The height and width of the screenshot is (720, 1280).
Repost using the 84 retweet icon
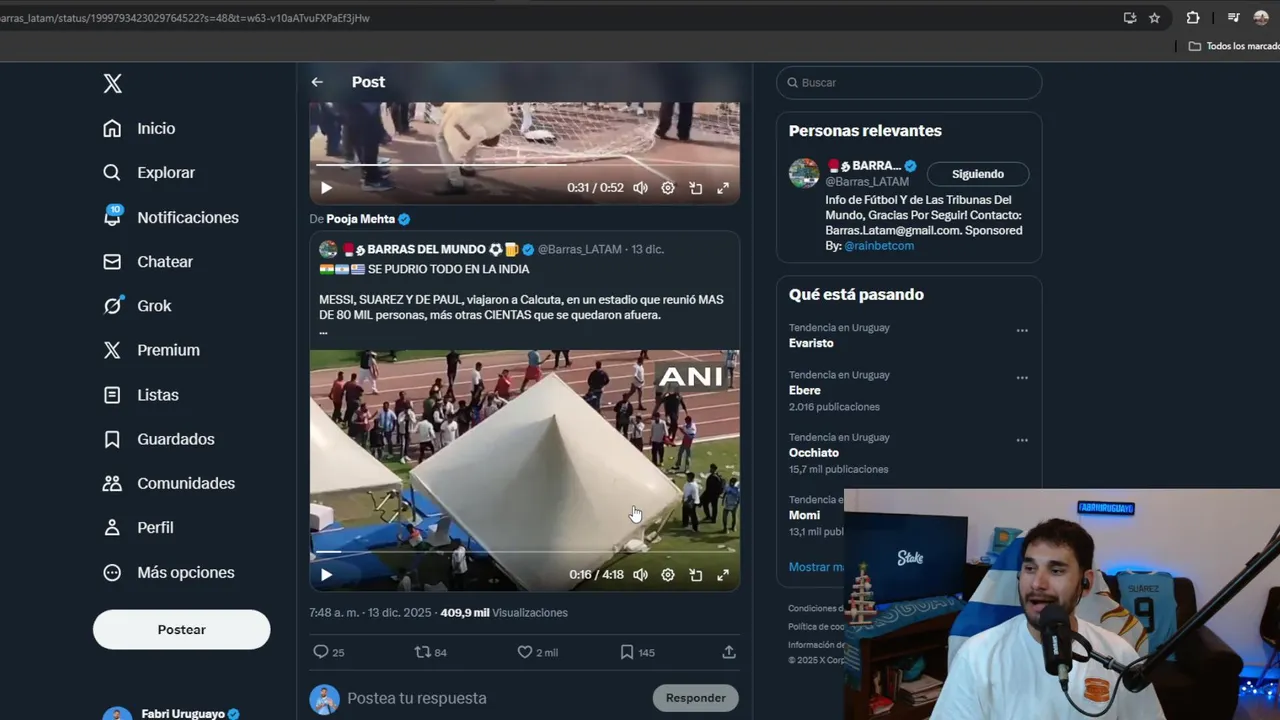click(431, 652)
